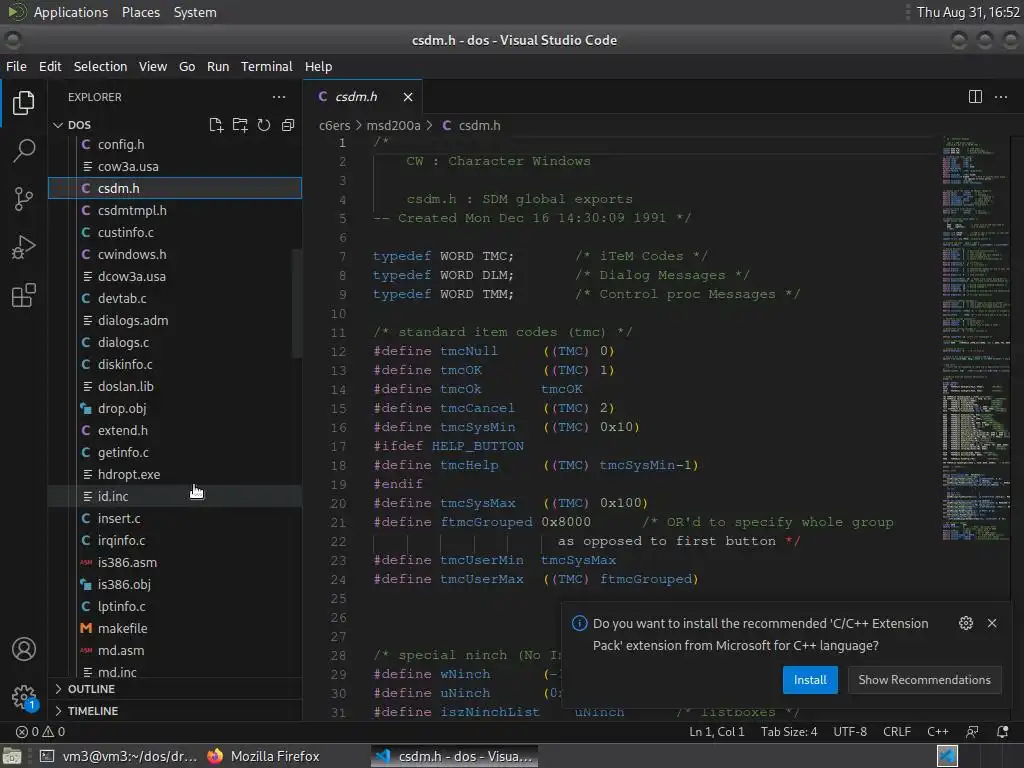Split the editor to the right

(x=975, y=97)
